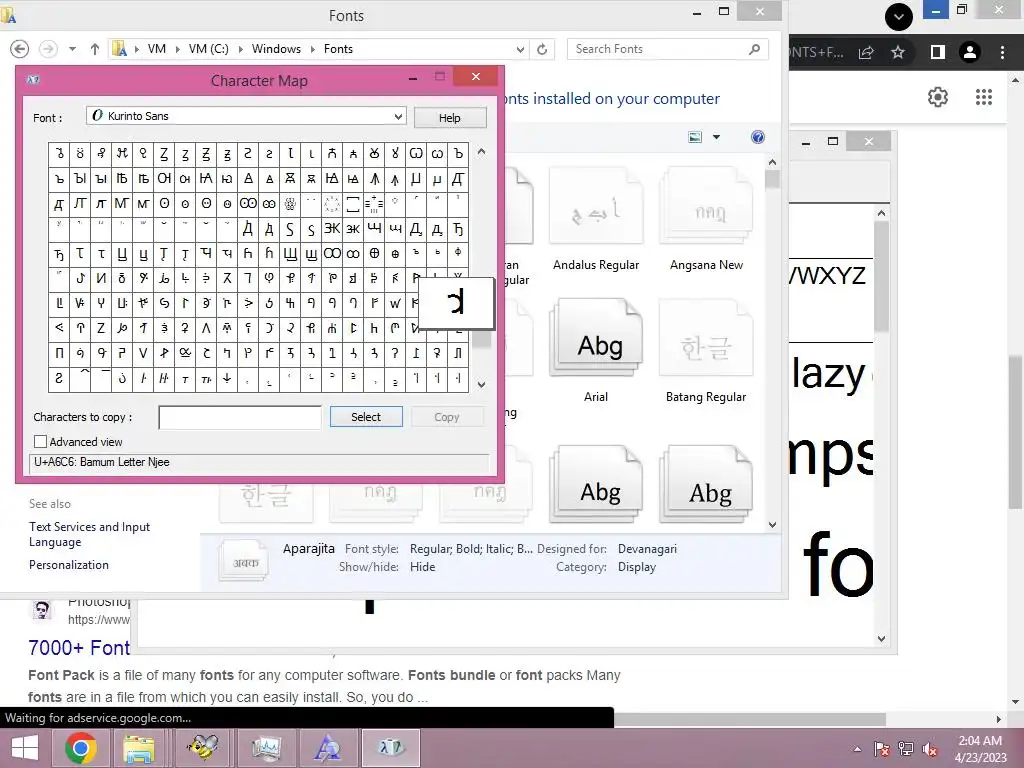Click the magnifier icon in Search Fonts
The image size is (1024, 768).
pyautogui.click(x=754, y=49)
